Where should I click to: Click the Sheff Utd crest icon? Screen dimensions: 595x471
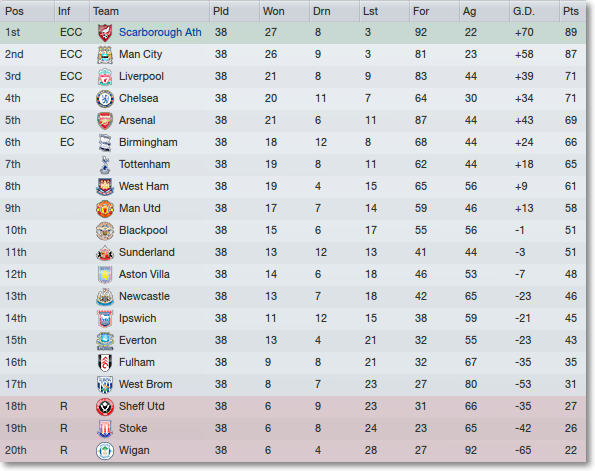(x=105, y=407)
